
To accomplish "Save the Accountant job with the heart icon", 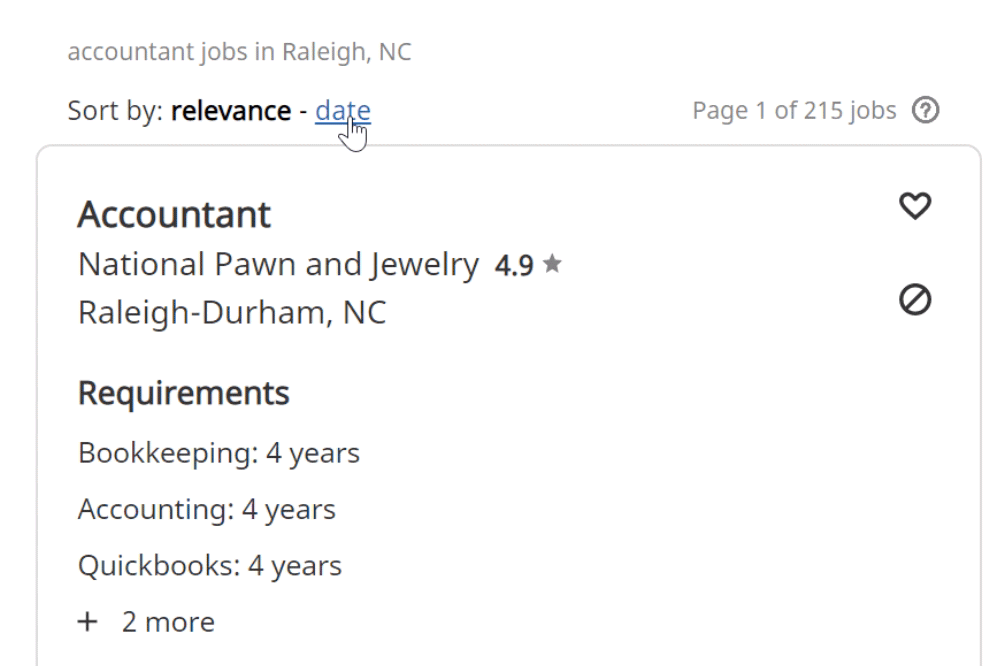I will [x=915, y=206].
